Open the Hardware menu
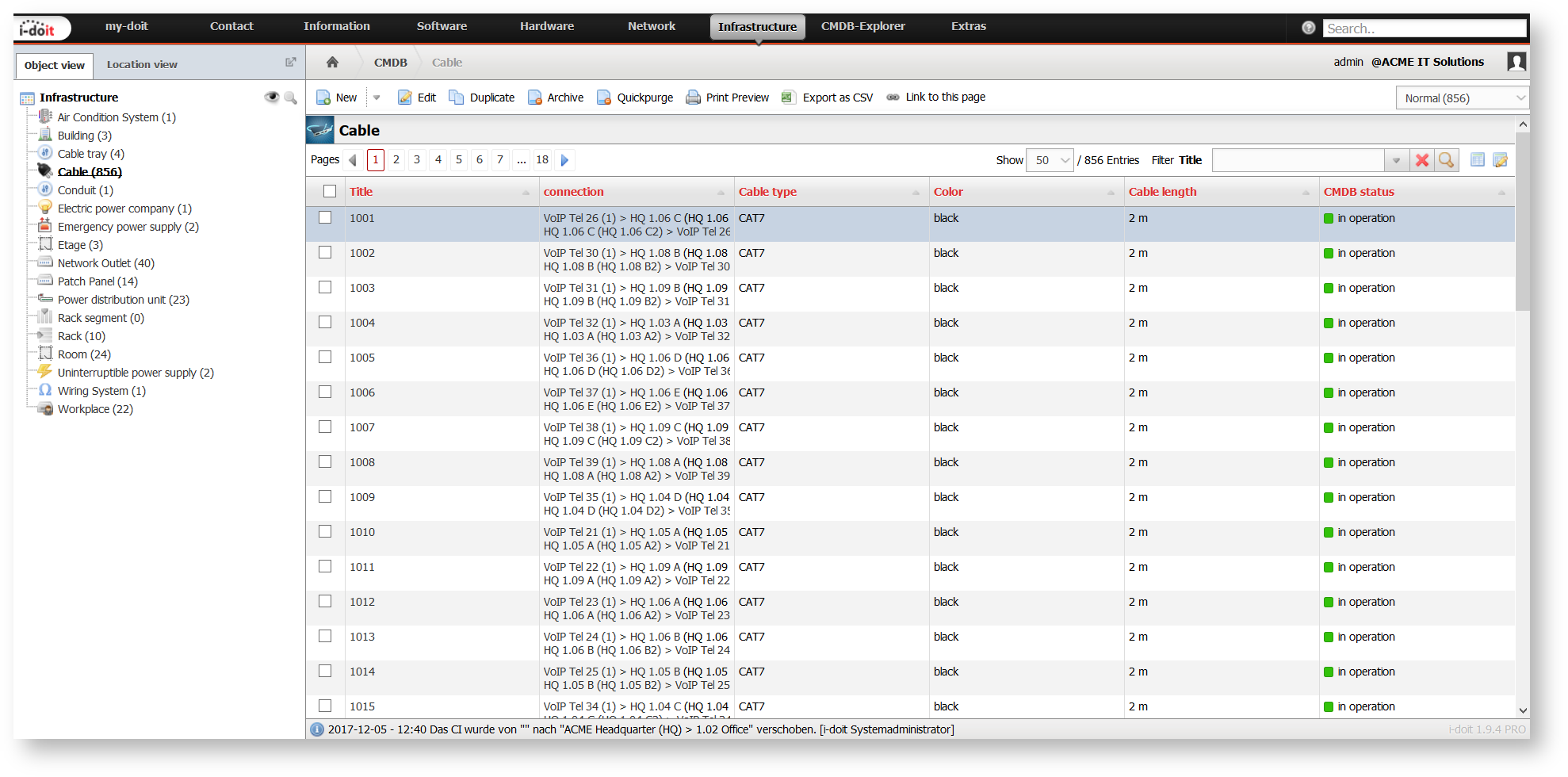 pyautogui.click(x=547, y=26)
